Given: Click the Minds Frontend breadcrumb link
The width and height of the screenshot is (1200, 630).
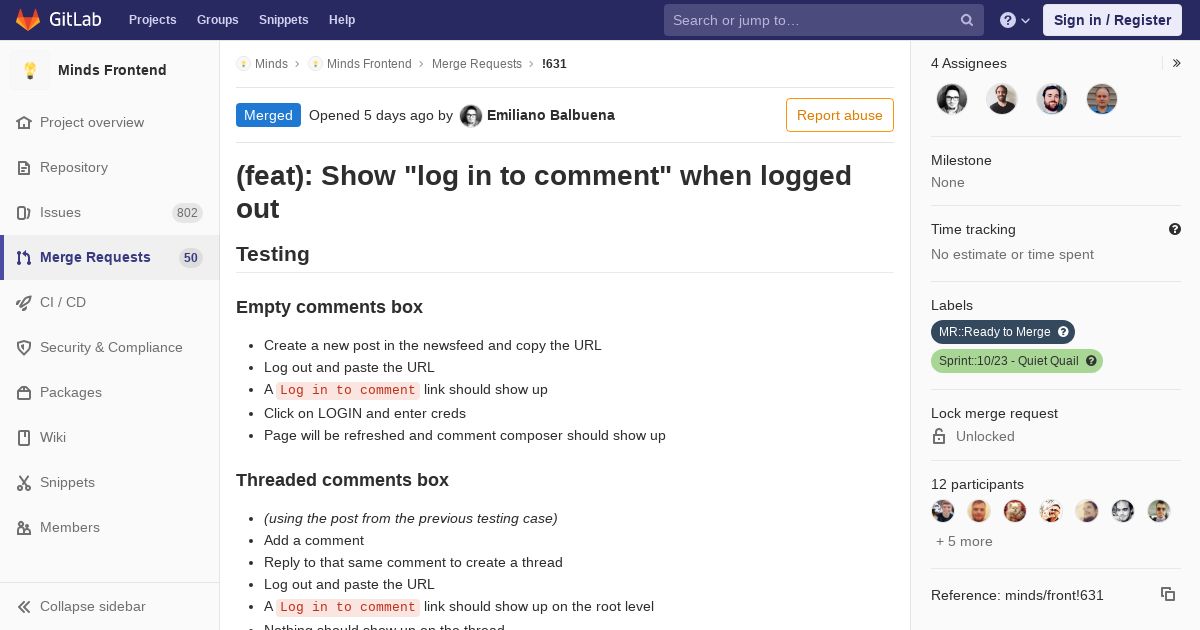Looking at the screenshot, I should 369,64.
